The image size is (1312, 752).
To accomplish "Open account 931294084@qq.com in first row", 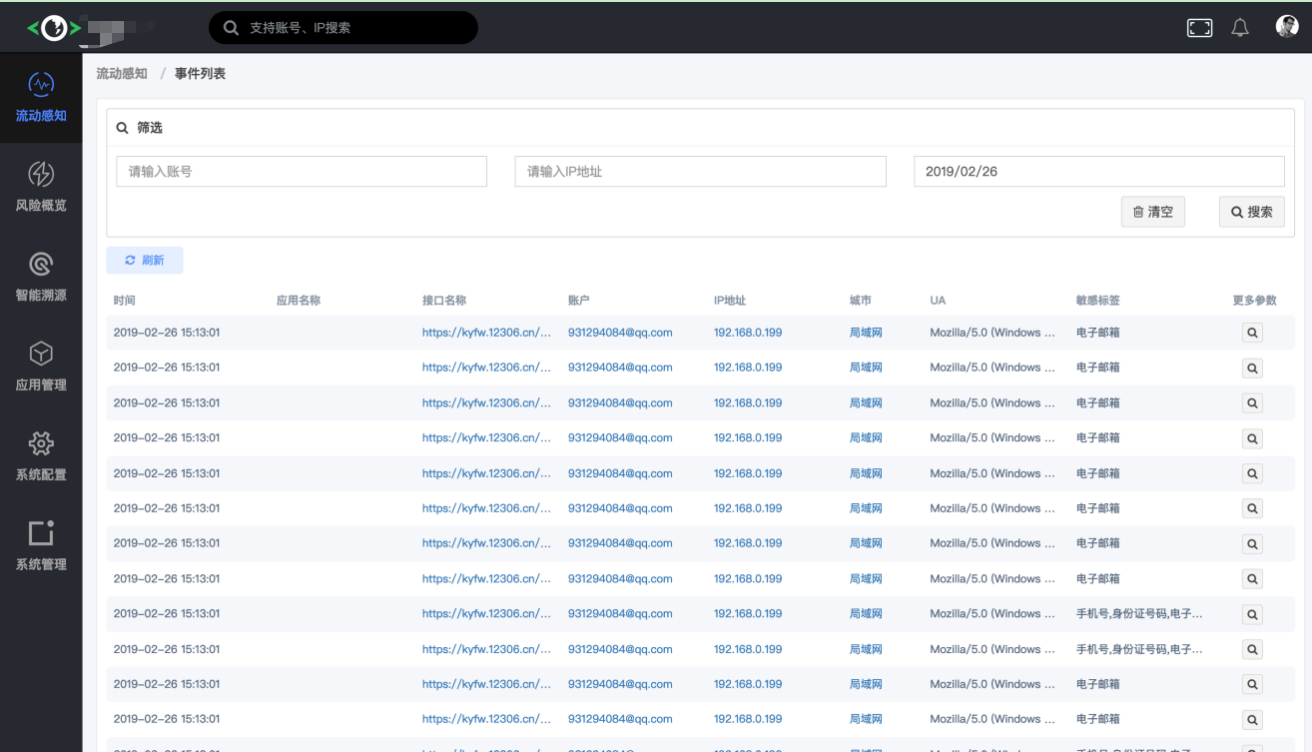I will 620,333.
